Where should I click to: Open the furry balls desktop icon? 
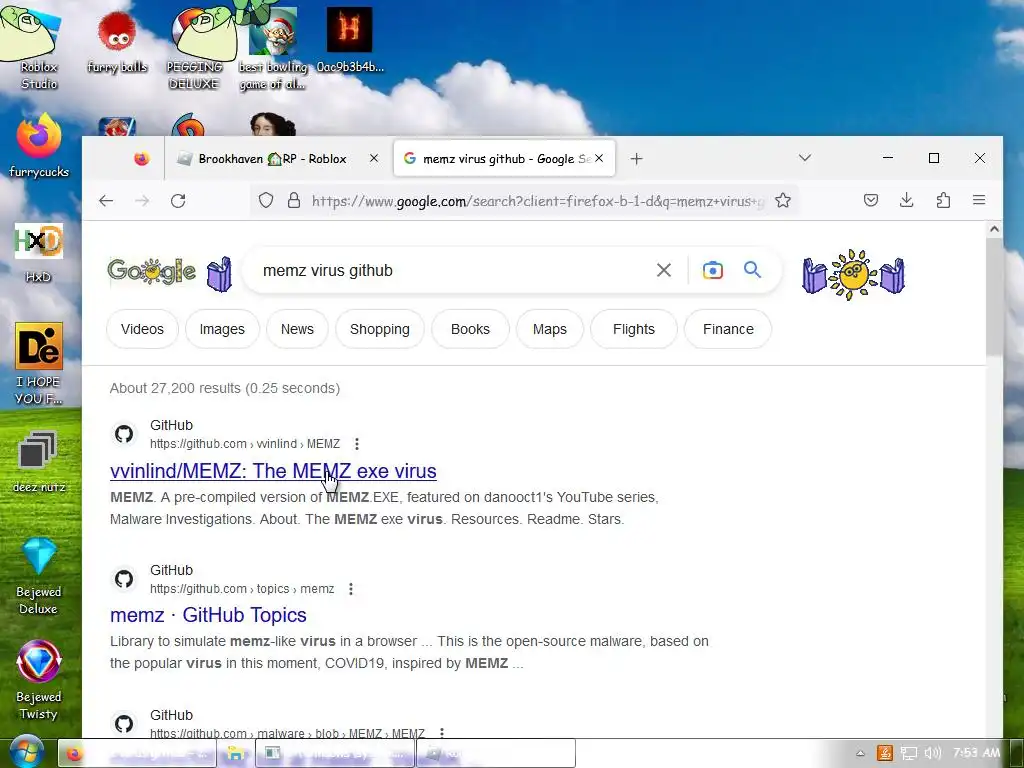click(117, 42)
